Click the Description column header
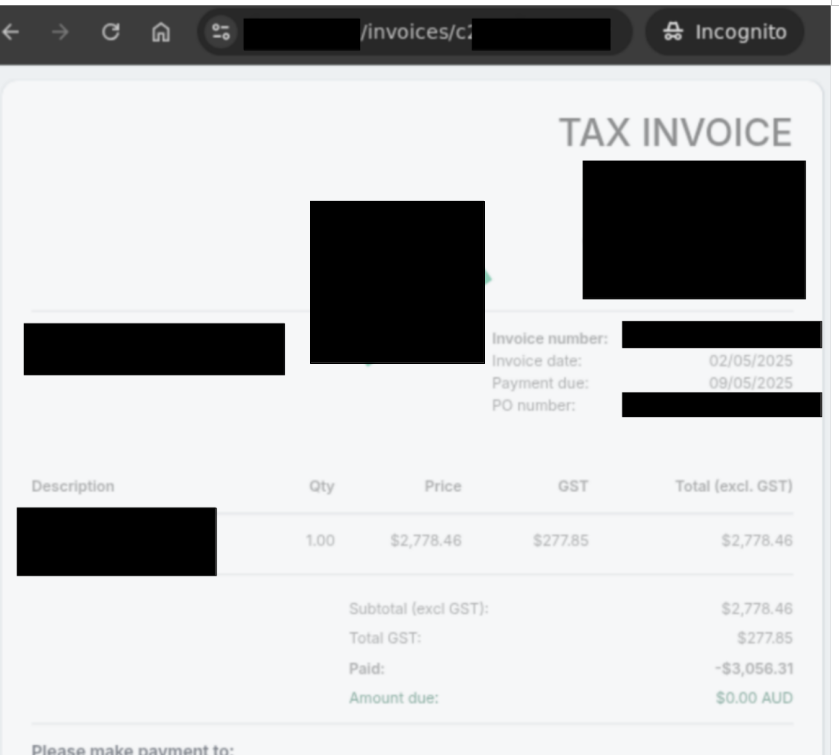The image size is (839, 755). point(73,487)
